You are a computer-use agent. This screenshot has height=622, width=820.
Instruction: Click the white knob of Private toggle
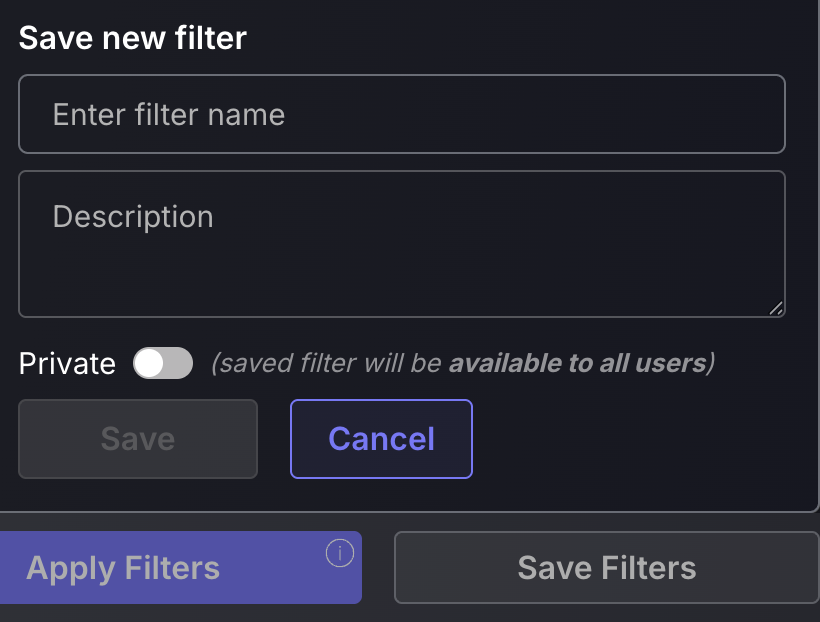click(x=149, y=363)
